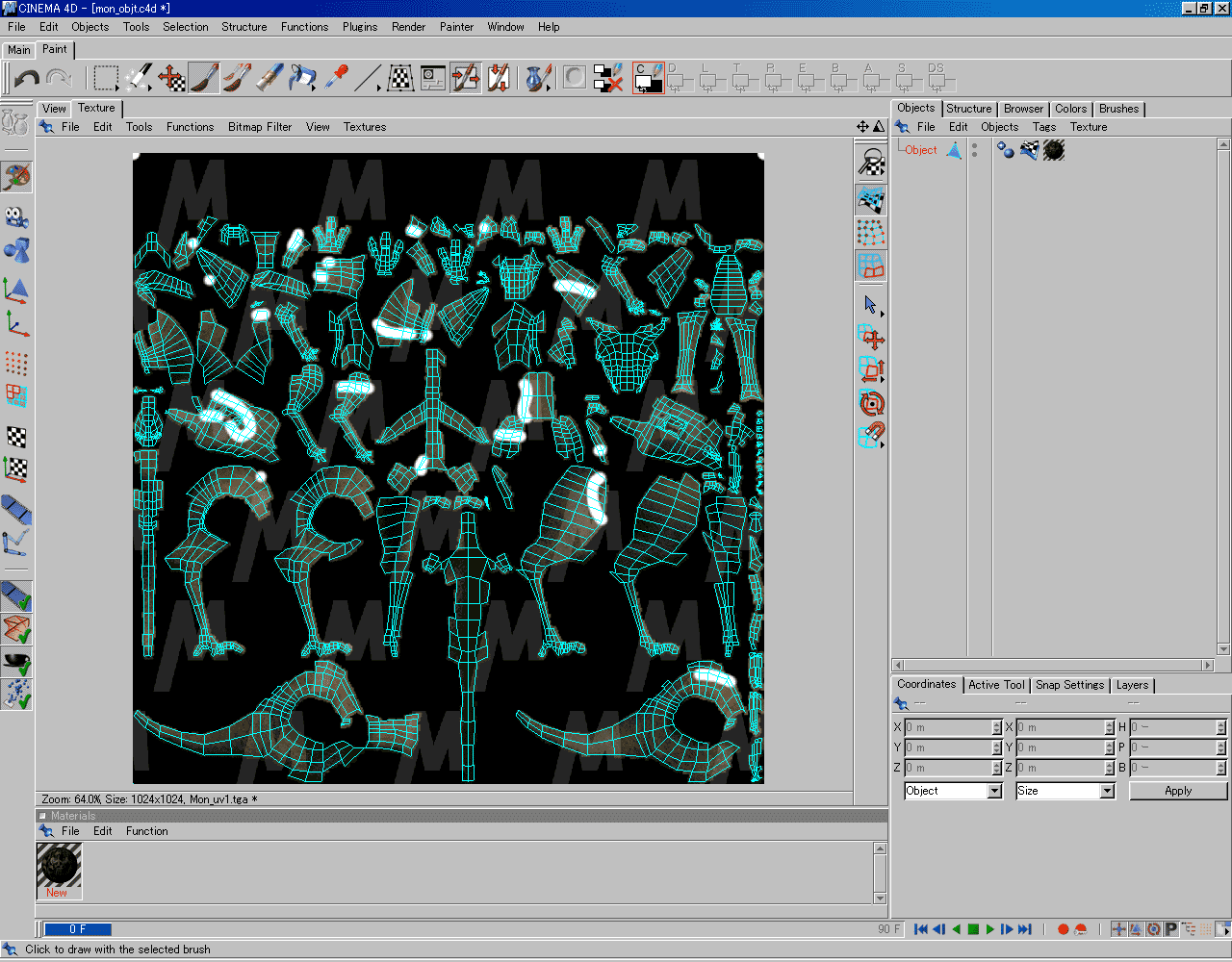Click the BodyPaint palette layout icon
The height and width of the screenshot is (962, 1232).
tap(16, 177)
